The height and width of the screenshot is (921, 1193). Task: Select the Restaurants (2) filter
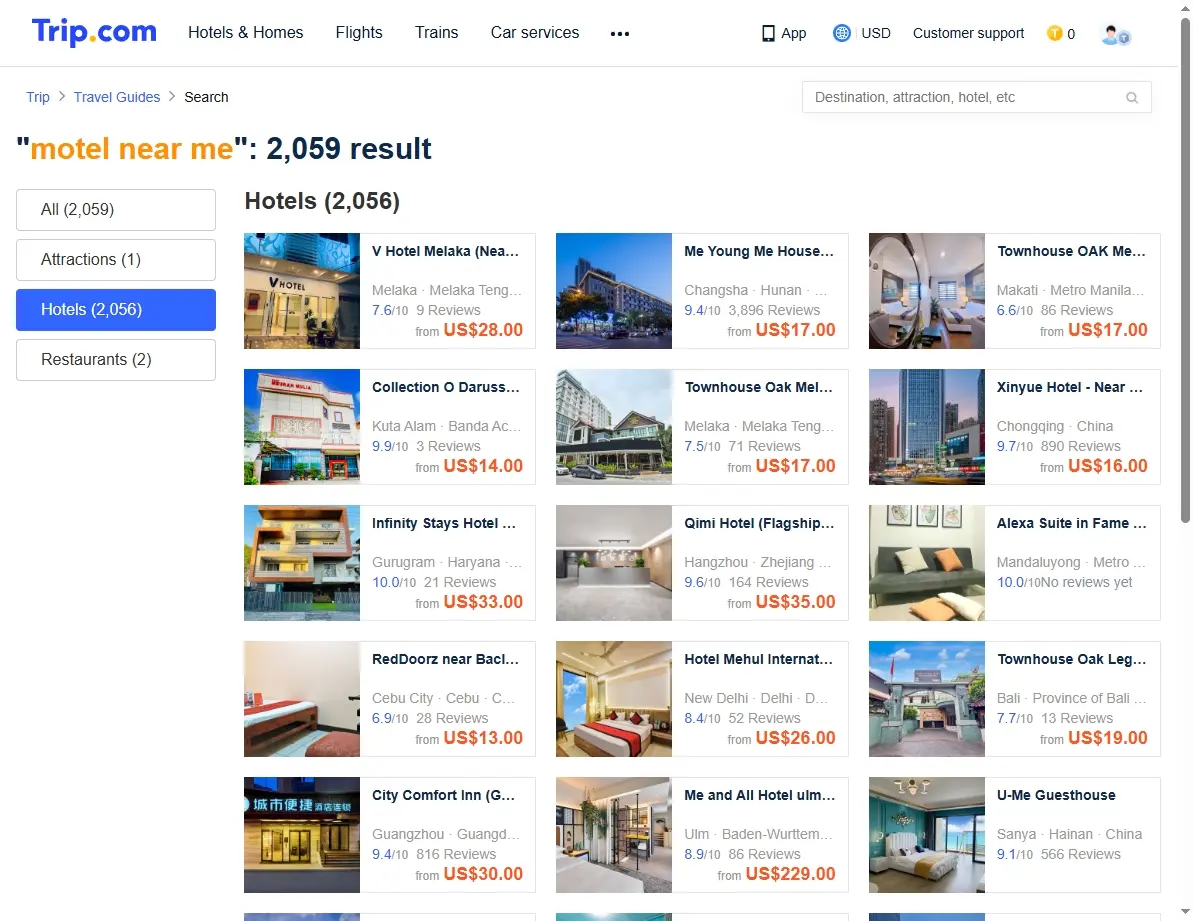coord(116,360)
